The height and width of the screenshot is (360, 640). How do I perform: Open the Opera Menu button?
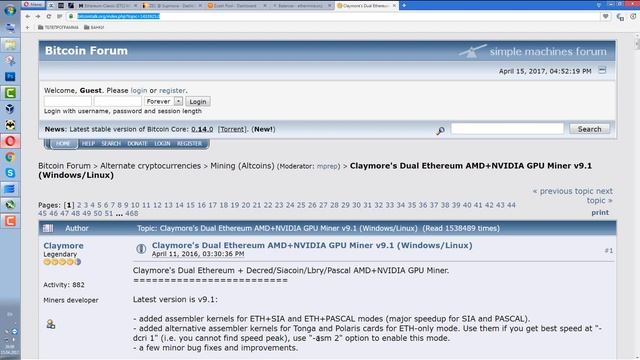click(x=33, y=5)
